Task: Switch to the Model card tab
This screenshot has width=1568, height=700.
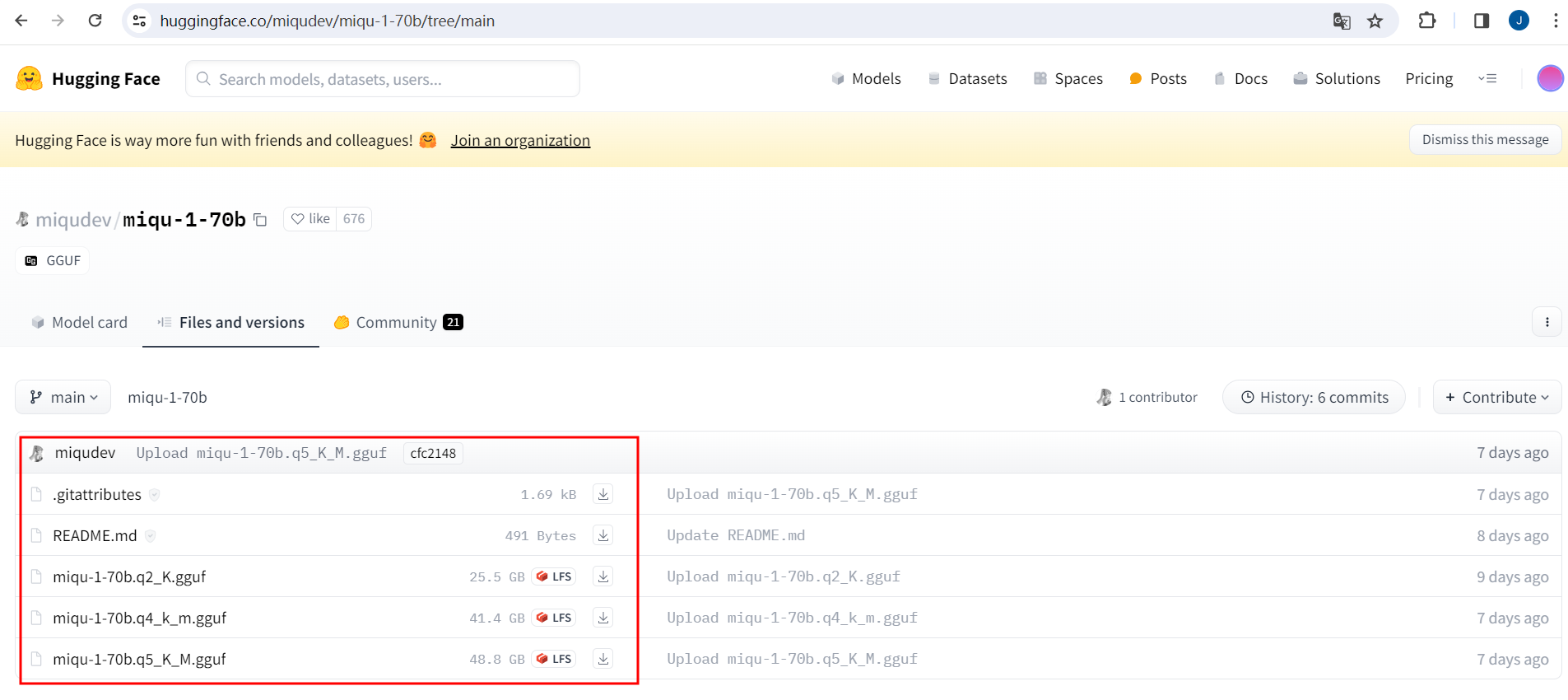Action: point(79,322)
